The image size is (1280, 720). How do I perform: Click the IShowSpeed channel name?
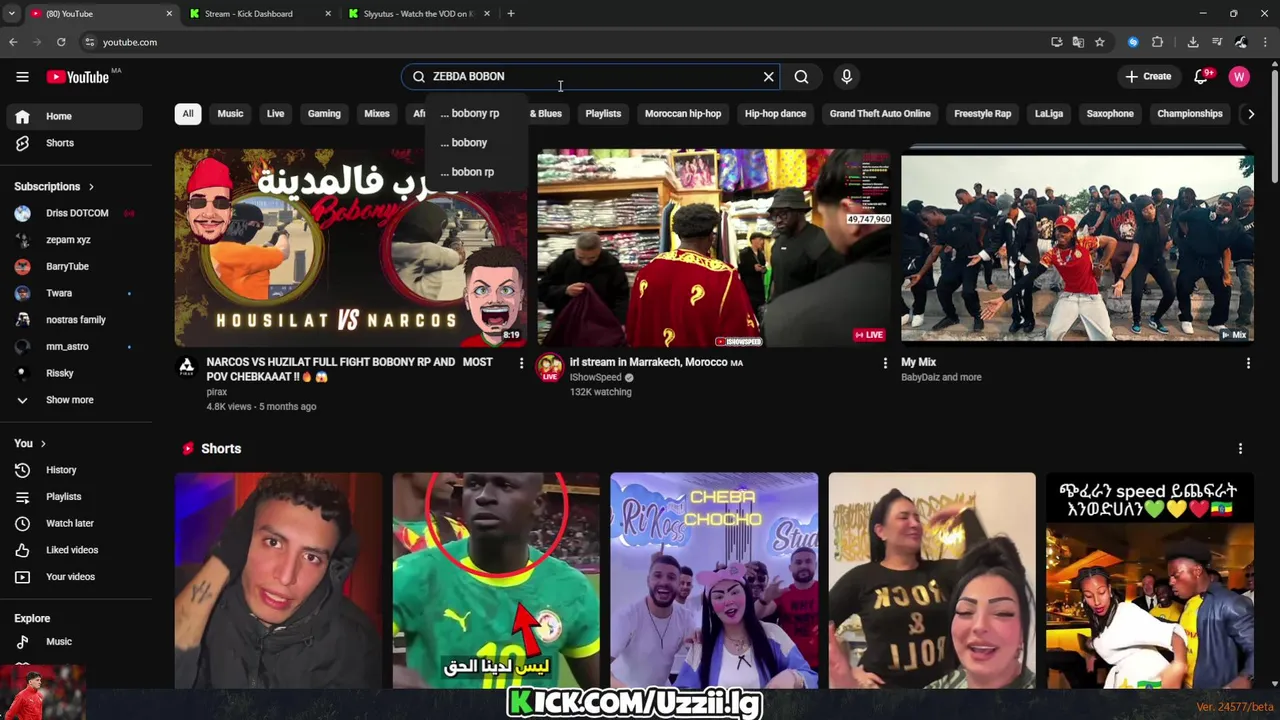(596, 378)
